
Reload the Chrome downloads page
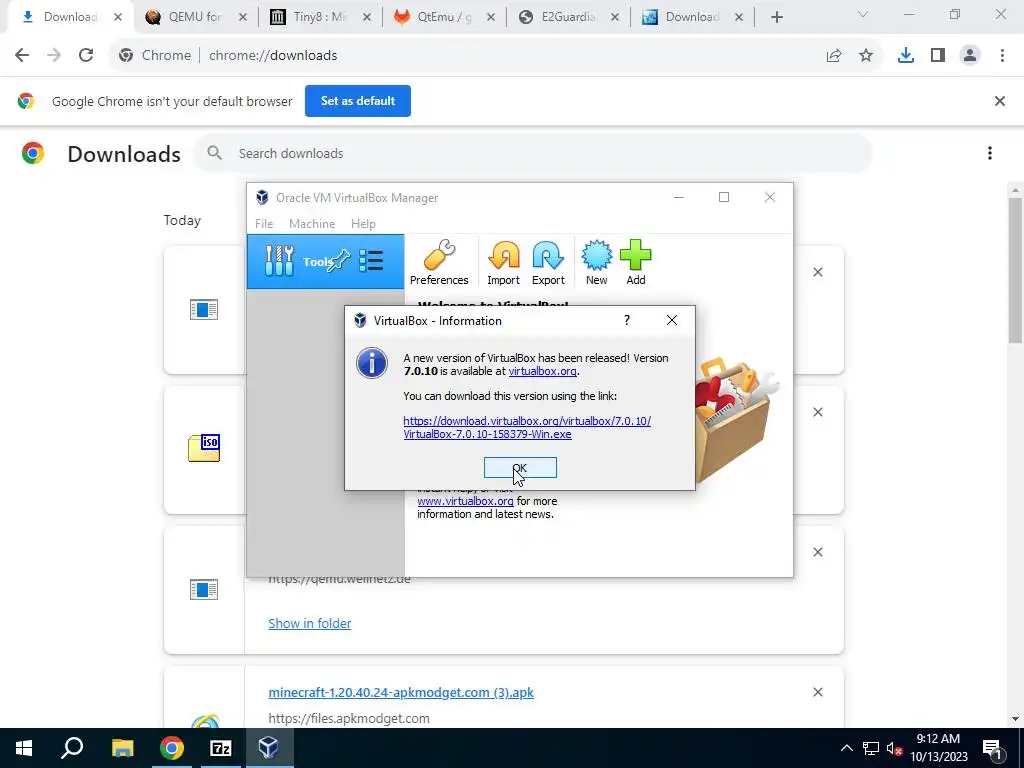[86, 56]
